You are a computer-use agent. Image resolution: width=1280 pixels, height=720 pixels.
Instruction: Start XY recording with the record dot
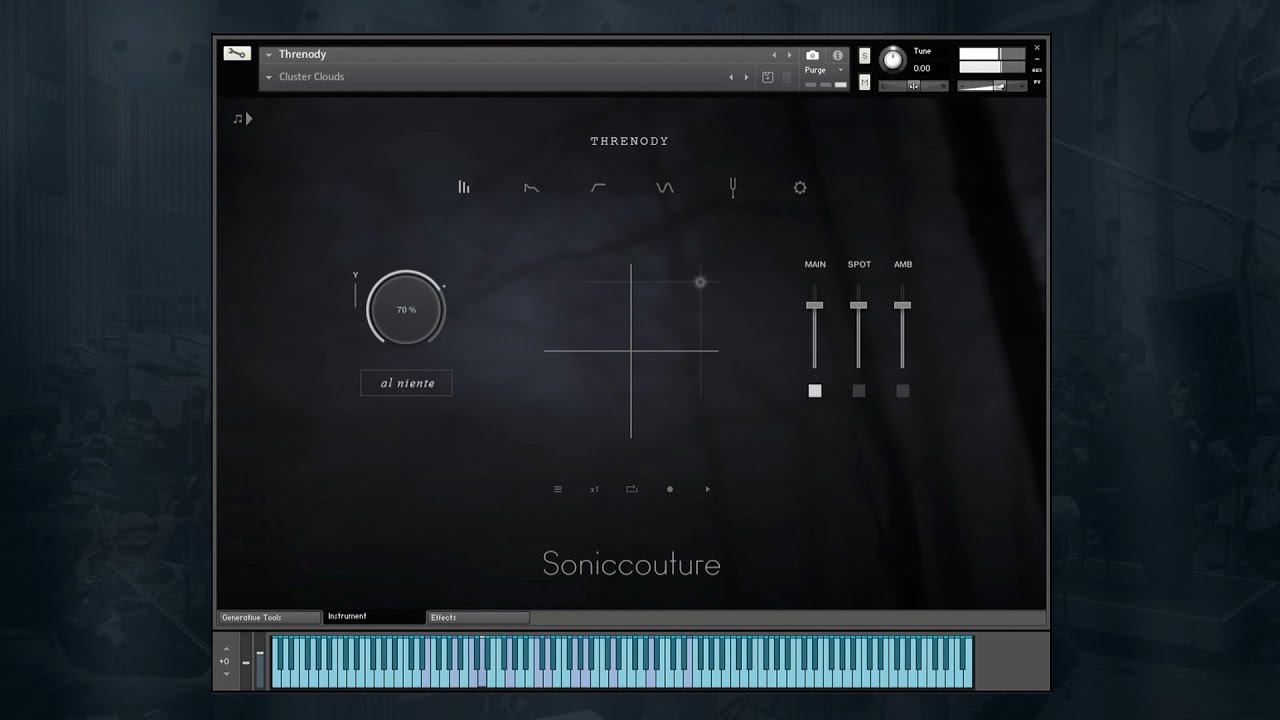click(670, 489)
